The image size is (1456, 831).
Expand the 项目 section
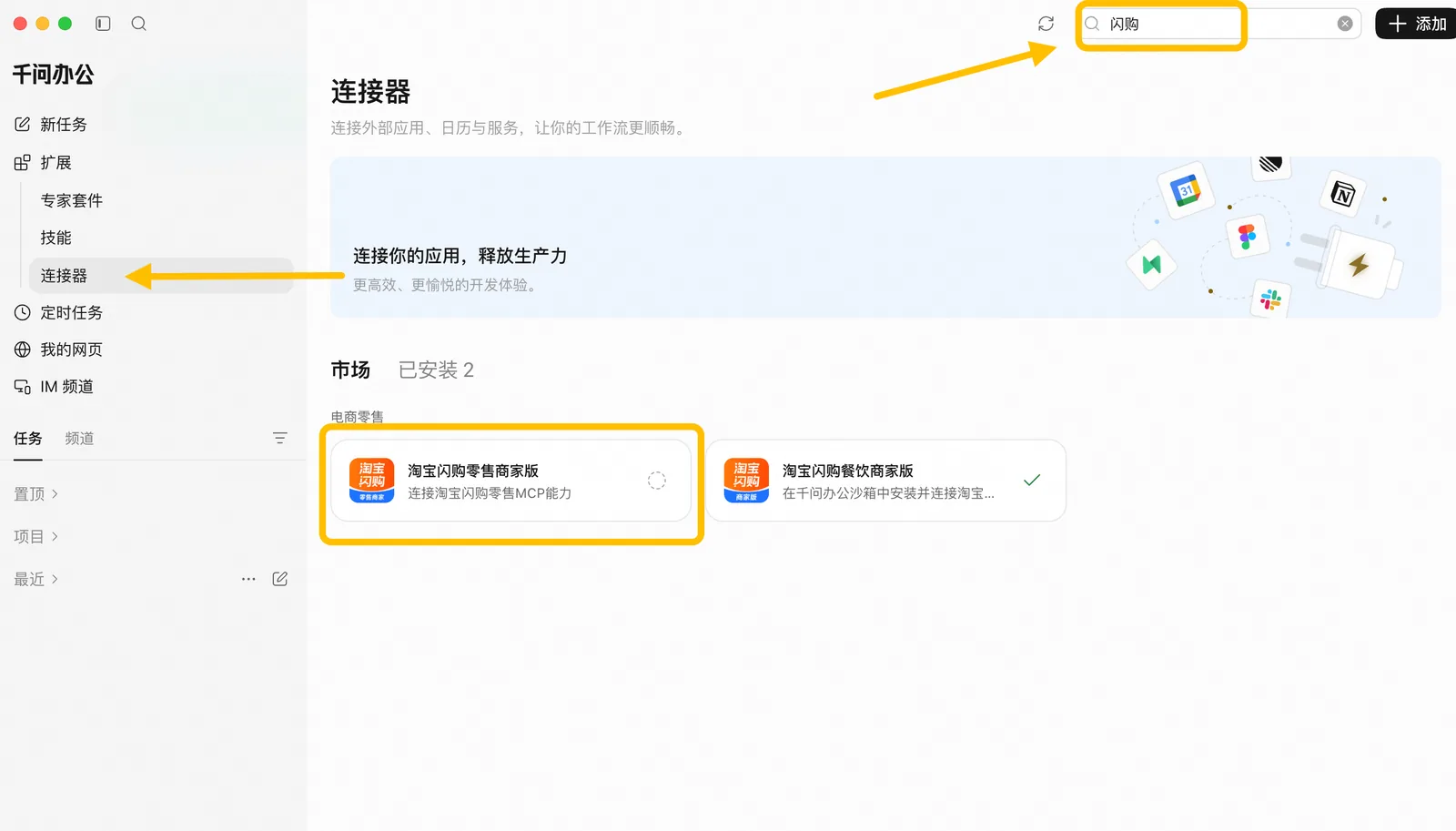point(35,537)
